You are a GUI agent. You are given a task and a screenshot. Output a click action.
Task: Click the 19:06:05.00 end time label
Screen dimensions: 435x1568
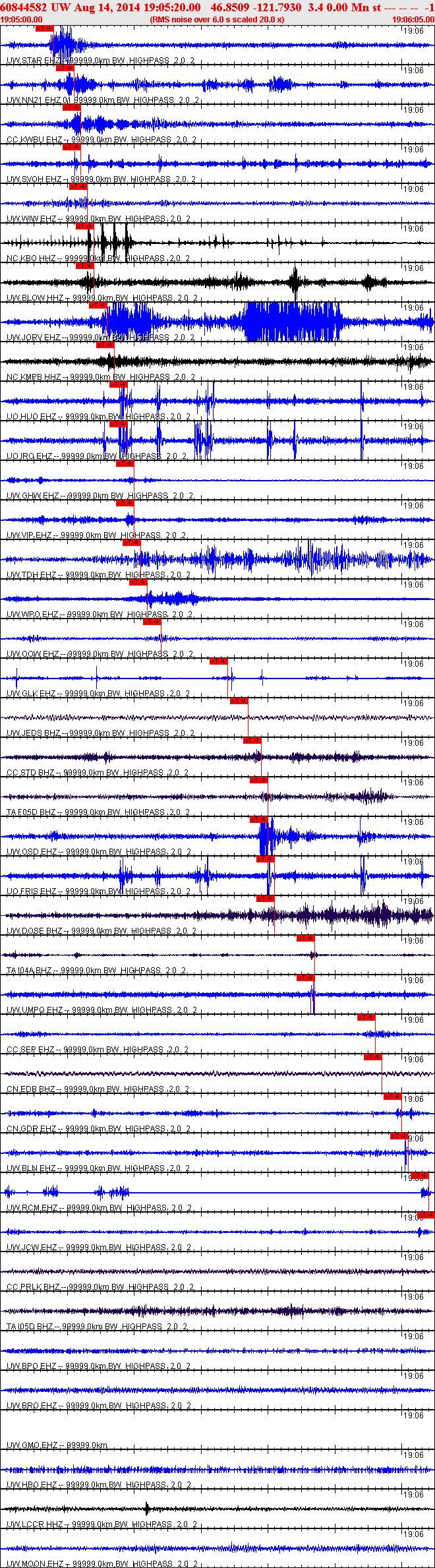(413, 20)
